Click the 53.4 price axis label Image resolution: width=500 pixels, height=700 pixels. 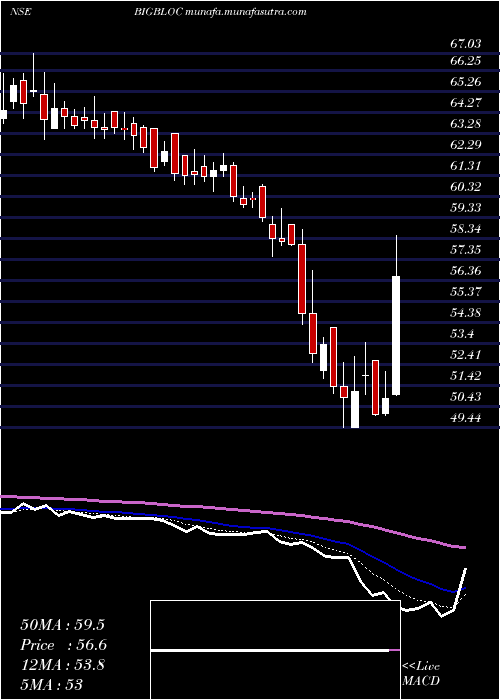click(x=463, y=333)
